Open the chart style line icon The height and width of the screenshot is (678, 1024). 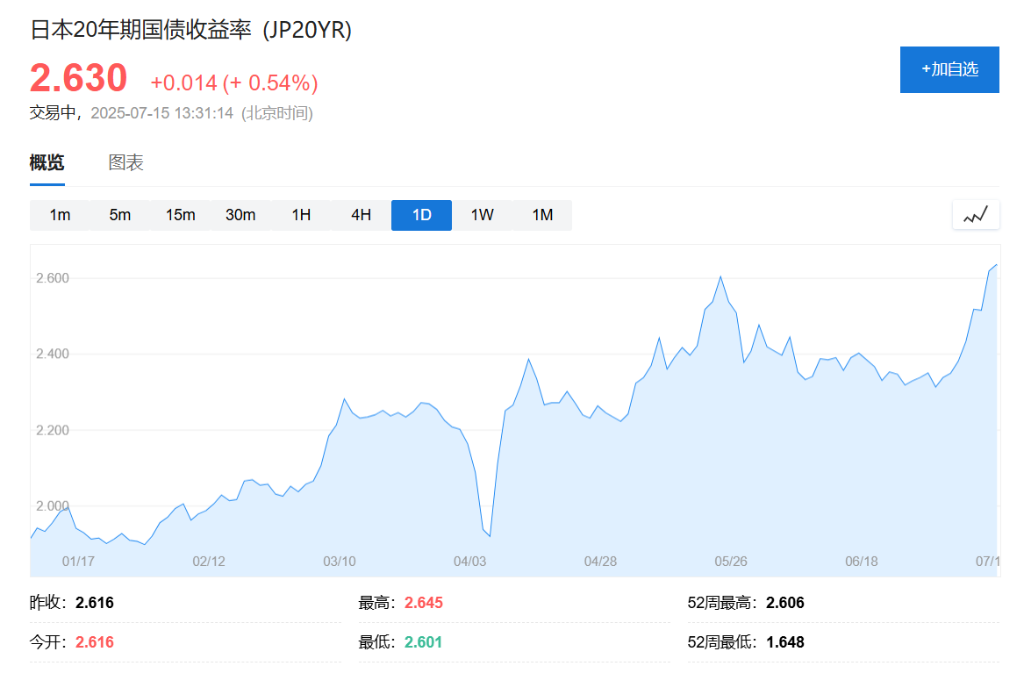[x=975, y=214]
